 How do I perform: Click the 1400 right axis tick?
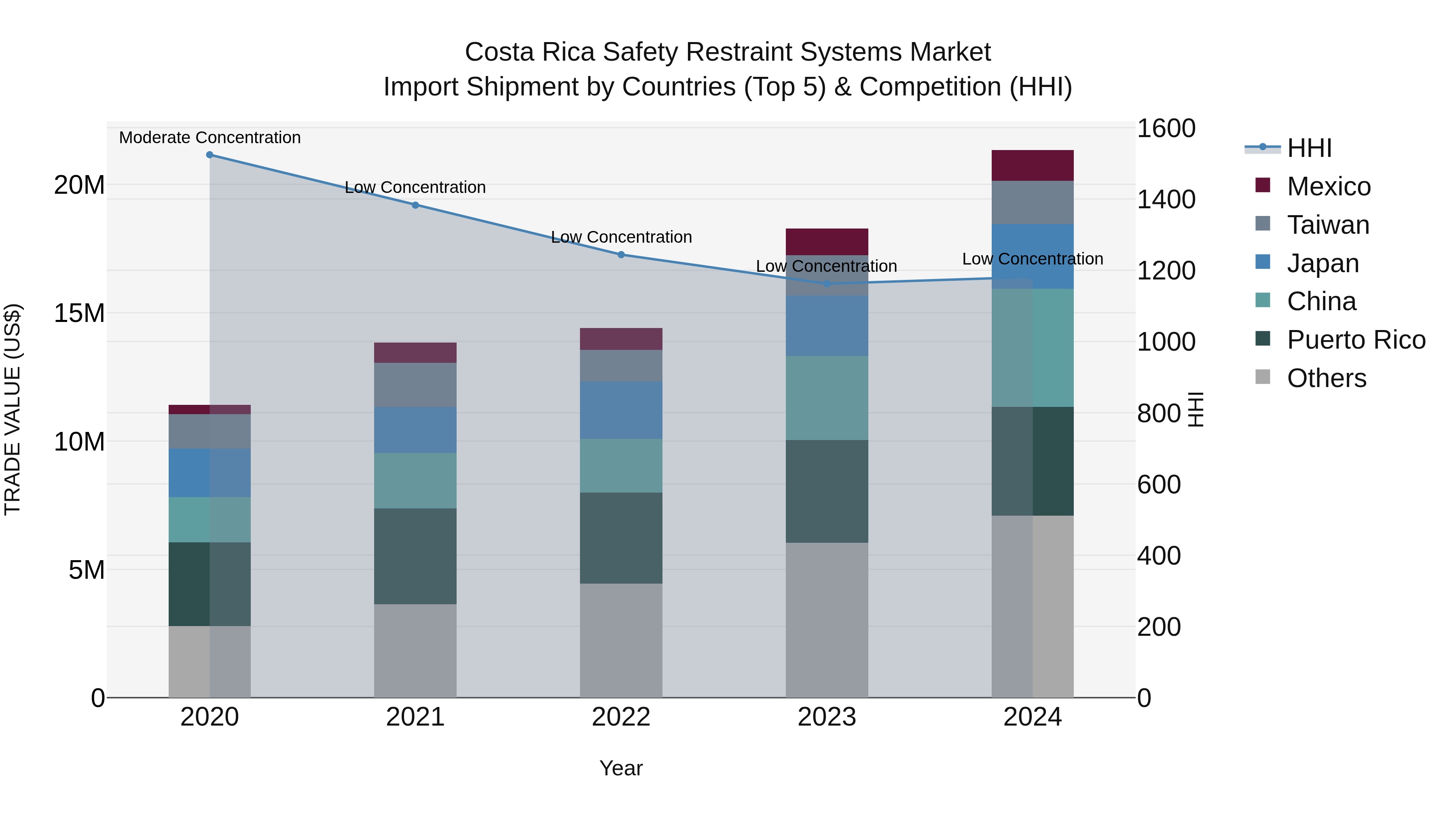click(x=1166, y=199)
